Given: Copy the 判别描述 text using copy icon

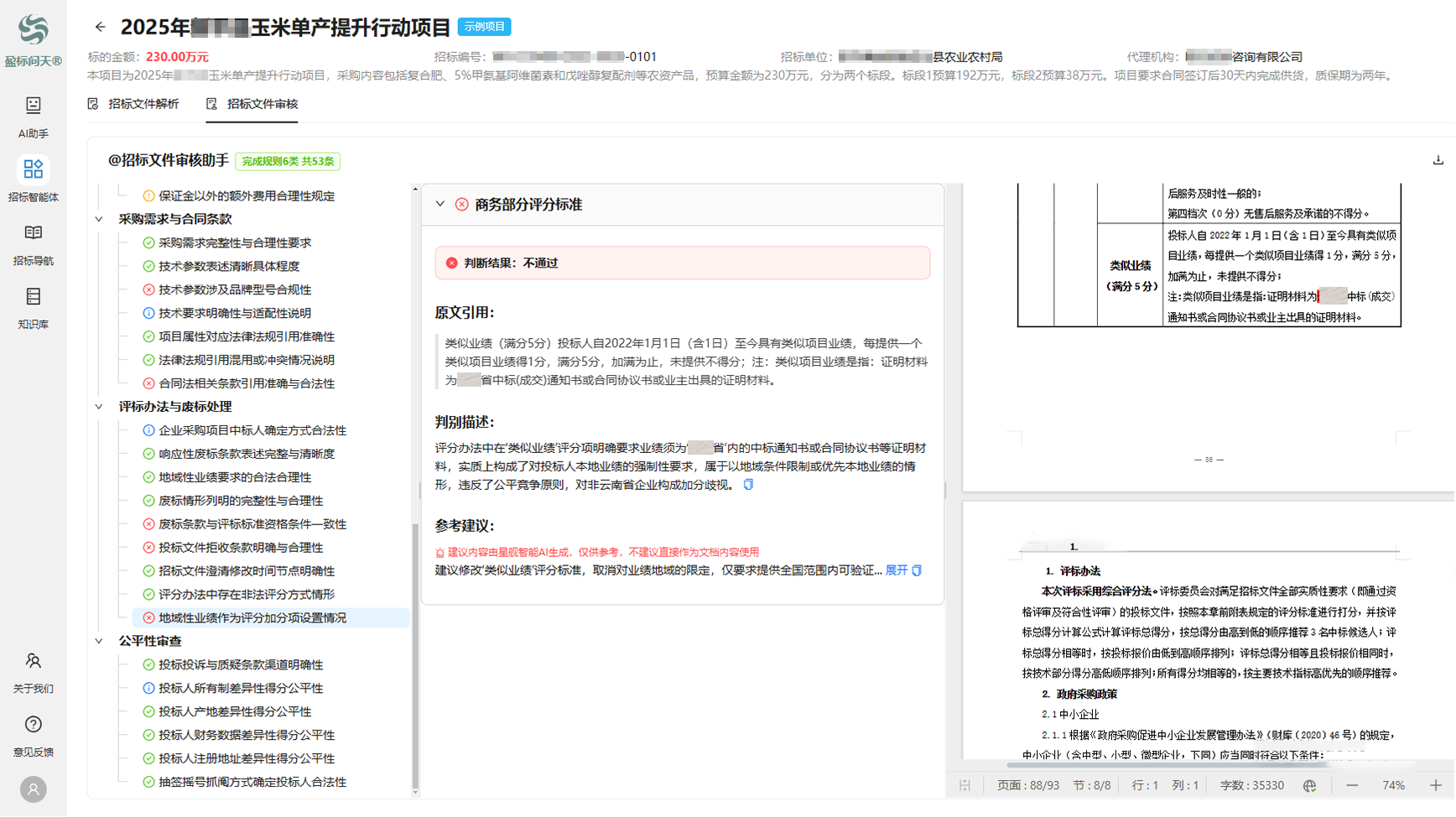Looking at the screenshot, I should (x=748, y=485).
